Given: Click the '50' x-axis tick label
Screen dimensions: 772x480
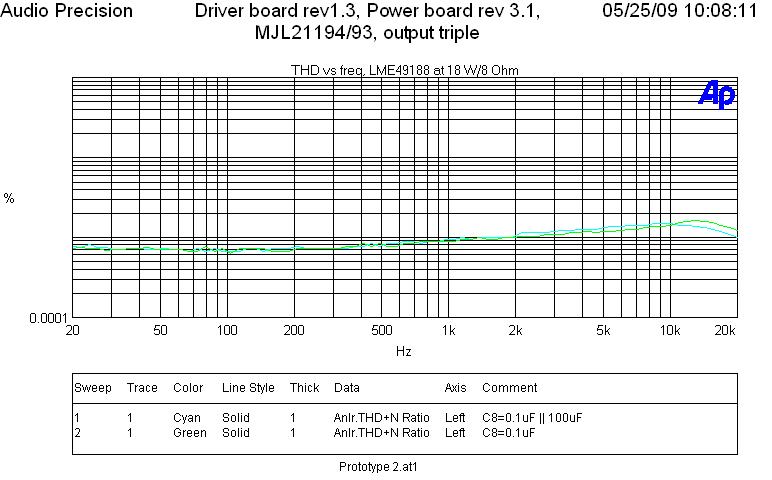Looking at the screenshot, I should coord(161,330).
